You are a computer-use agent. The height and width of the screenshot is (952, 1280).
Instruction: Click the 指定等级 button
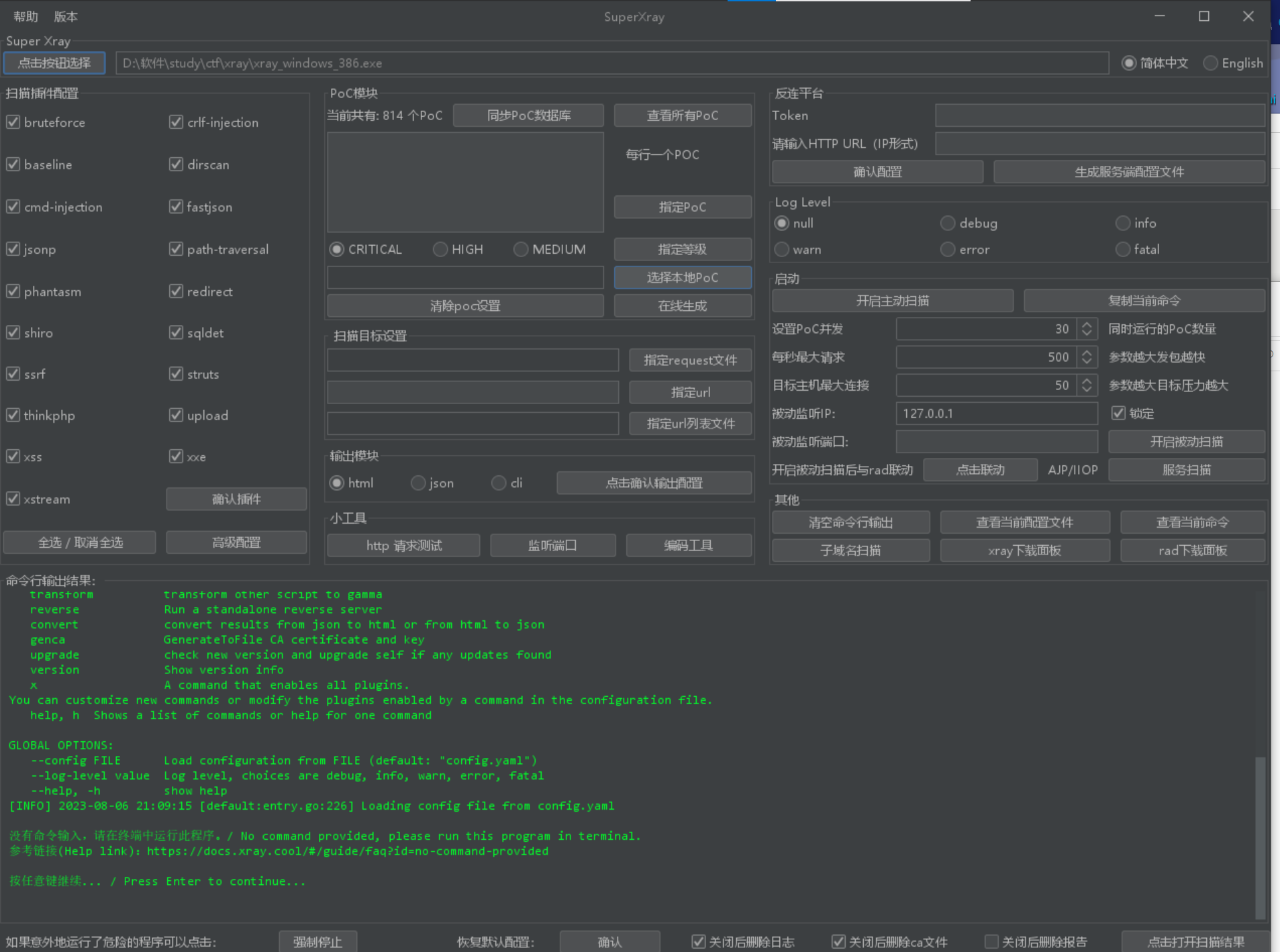click(x=683, y=249)
